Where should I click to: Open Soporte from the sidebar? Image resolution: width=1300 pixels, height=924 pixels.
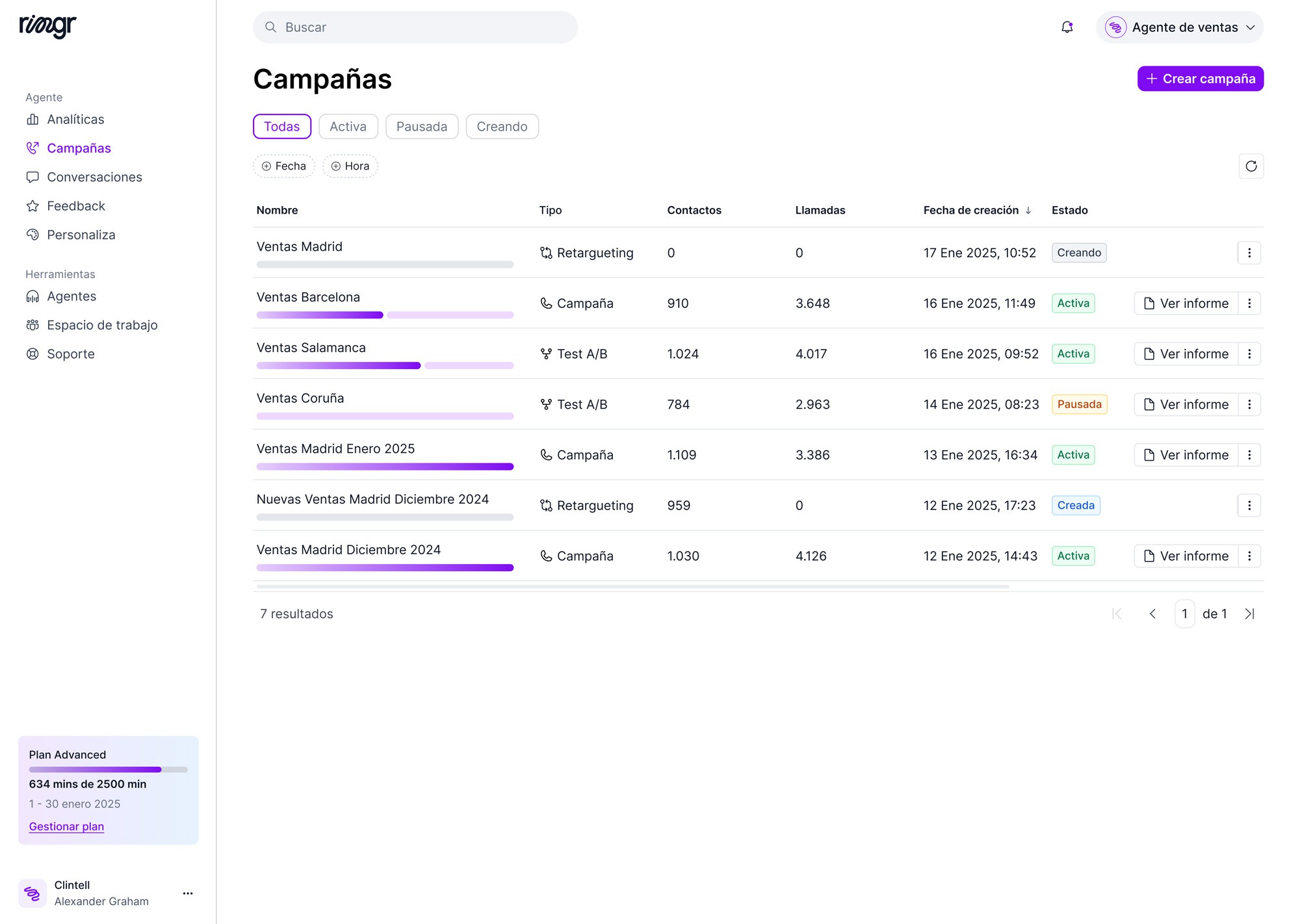pos(70,354)
